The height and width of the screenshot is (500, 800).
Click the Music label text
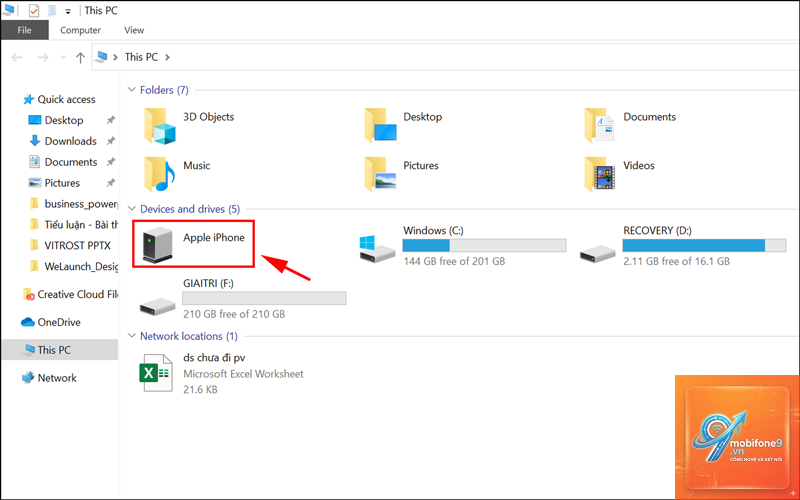click(196, 165)
